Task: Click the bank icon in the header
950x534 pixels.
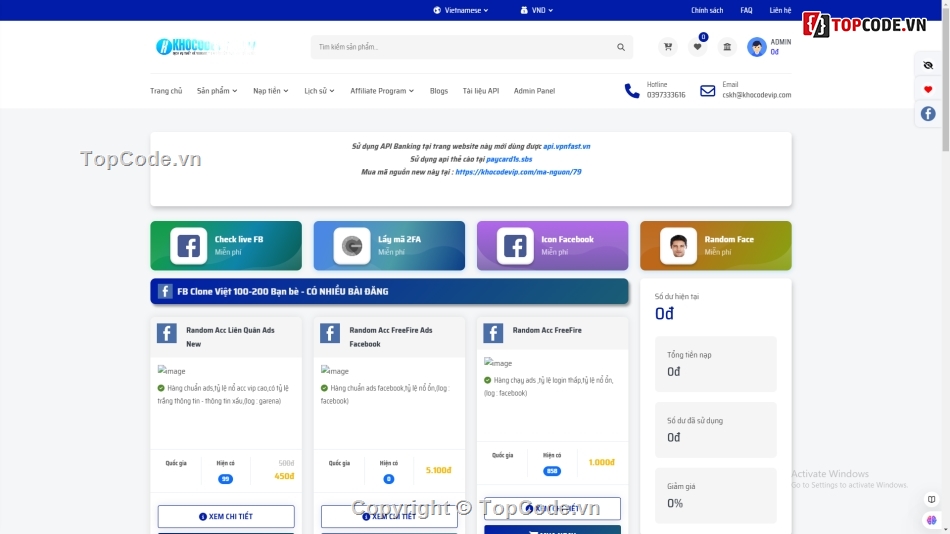Action: (x=727, y=47)
